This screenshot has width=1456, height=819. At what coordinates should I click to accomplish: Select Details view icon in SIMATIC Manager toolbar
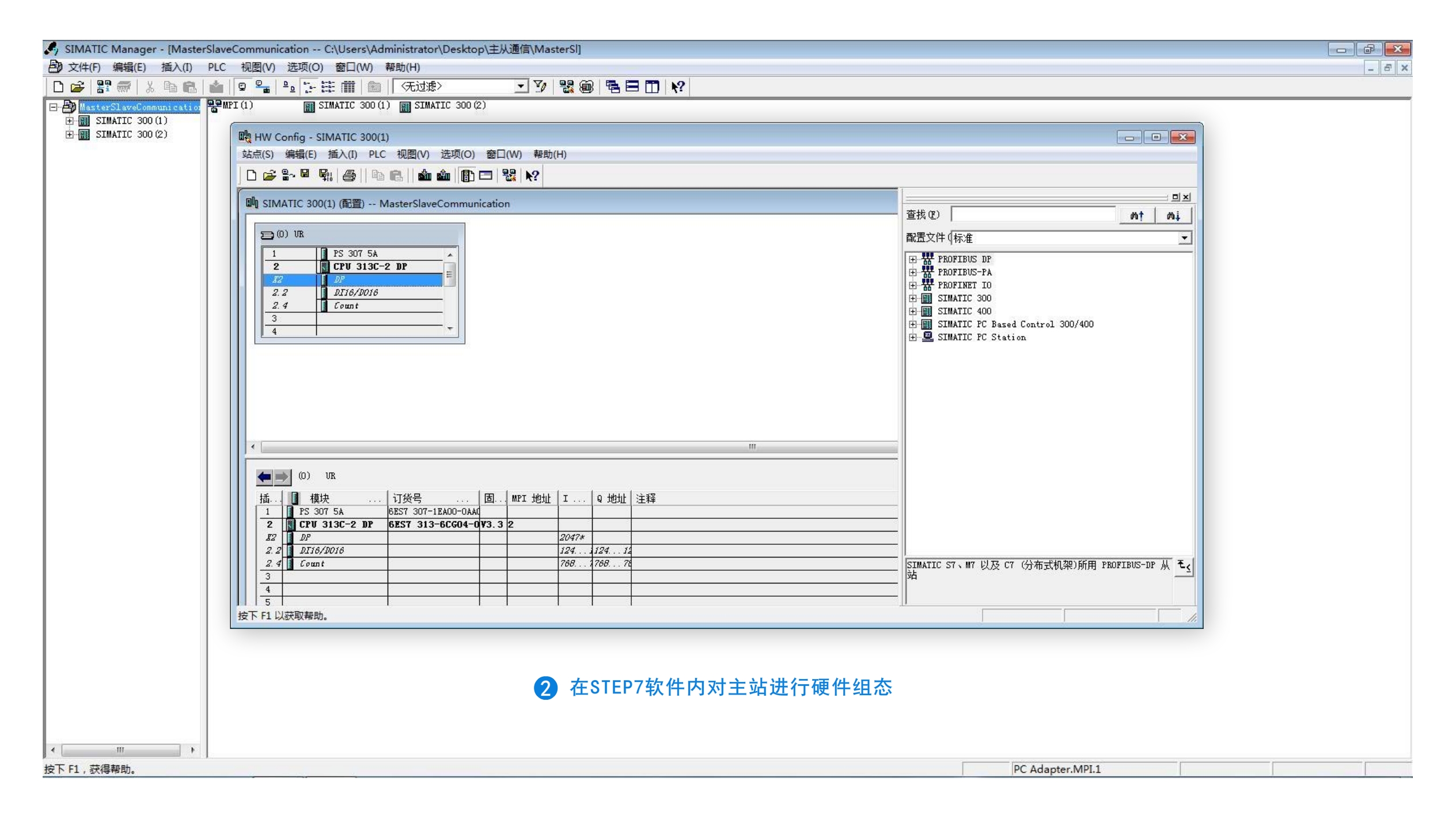(348, 87)
